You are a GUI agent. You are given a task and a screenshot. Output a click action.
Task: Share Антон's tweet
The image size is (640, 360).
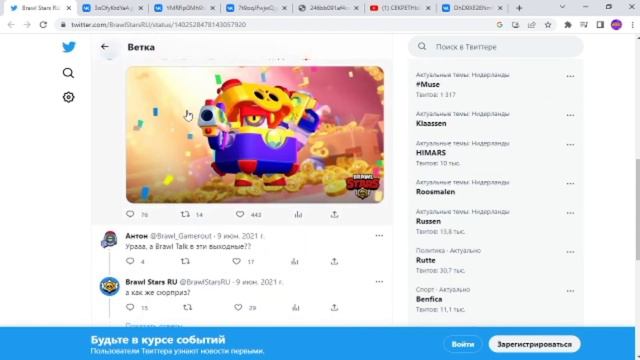[x=334, y=261]
